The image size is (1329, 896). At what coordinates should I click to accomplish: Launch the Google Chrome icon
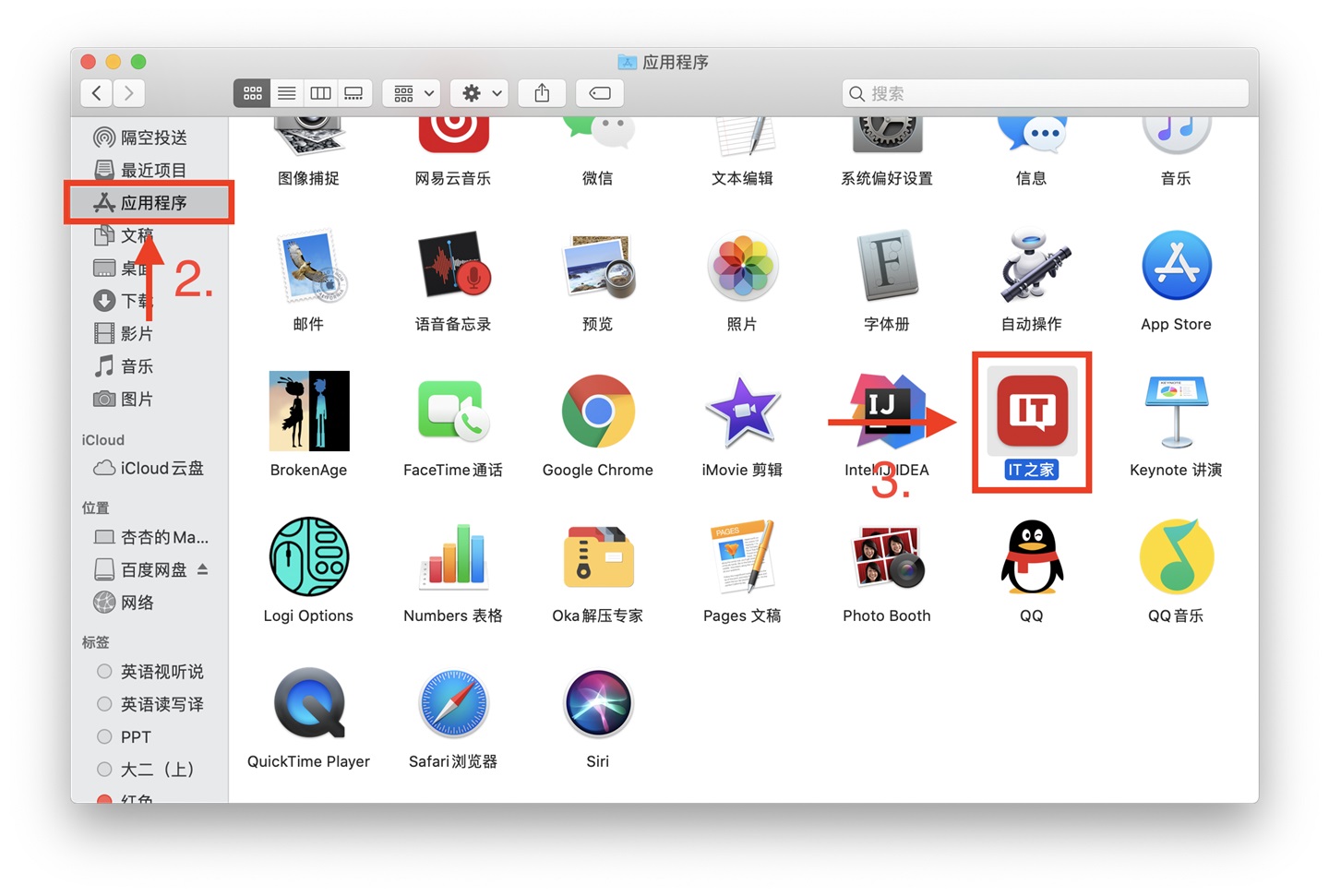click(598, 412)
